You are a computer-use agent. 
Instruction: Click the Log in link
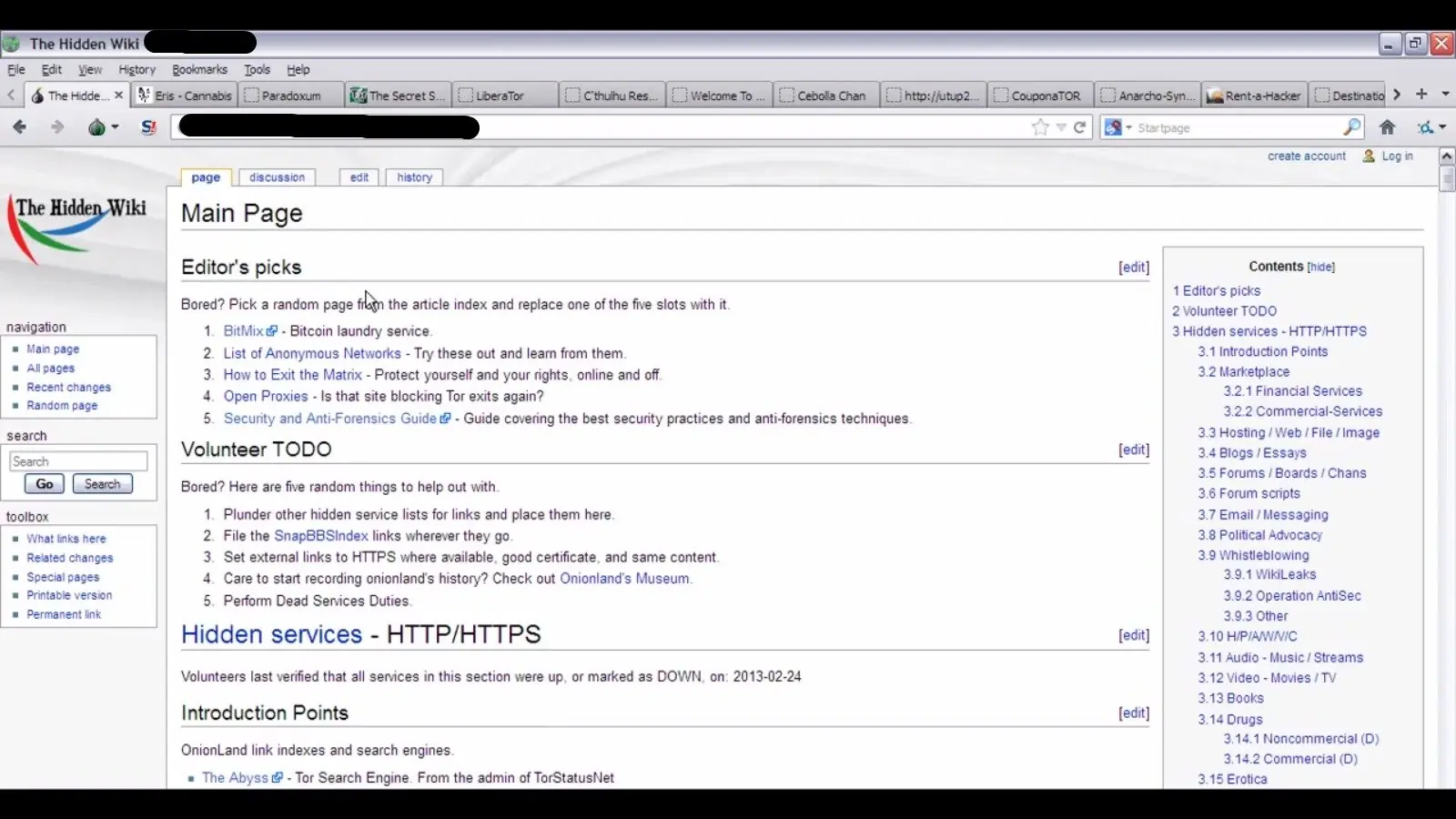(1397, 157)
